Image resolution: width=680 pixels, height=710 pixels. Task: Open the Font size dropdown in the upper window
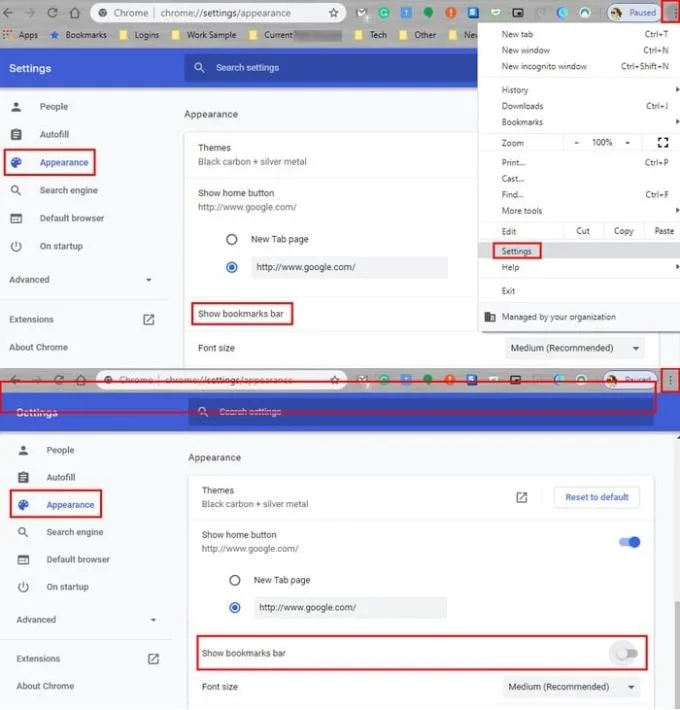click(575, 348)
